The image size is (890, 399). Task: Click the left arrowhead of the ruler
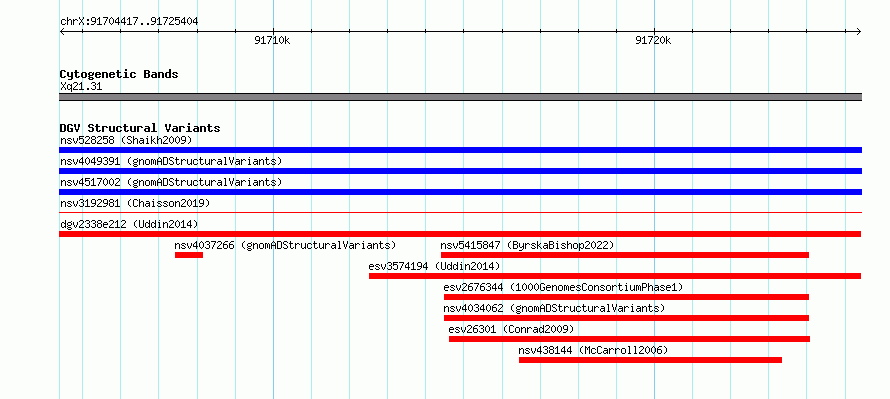[62, 31]
